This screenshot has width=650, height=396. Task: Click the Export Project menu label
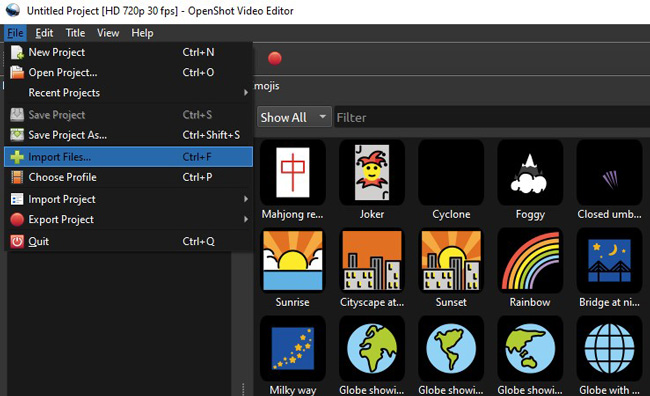pyautogui.click(x=61, y=219)
